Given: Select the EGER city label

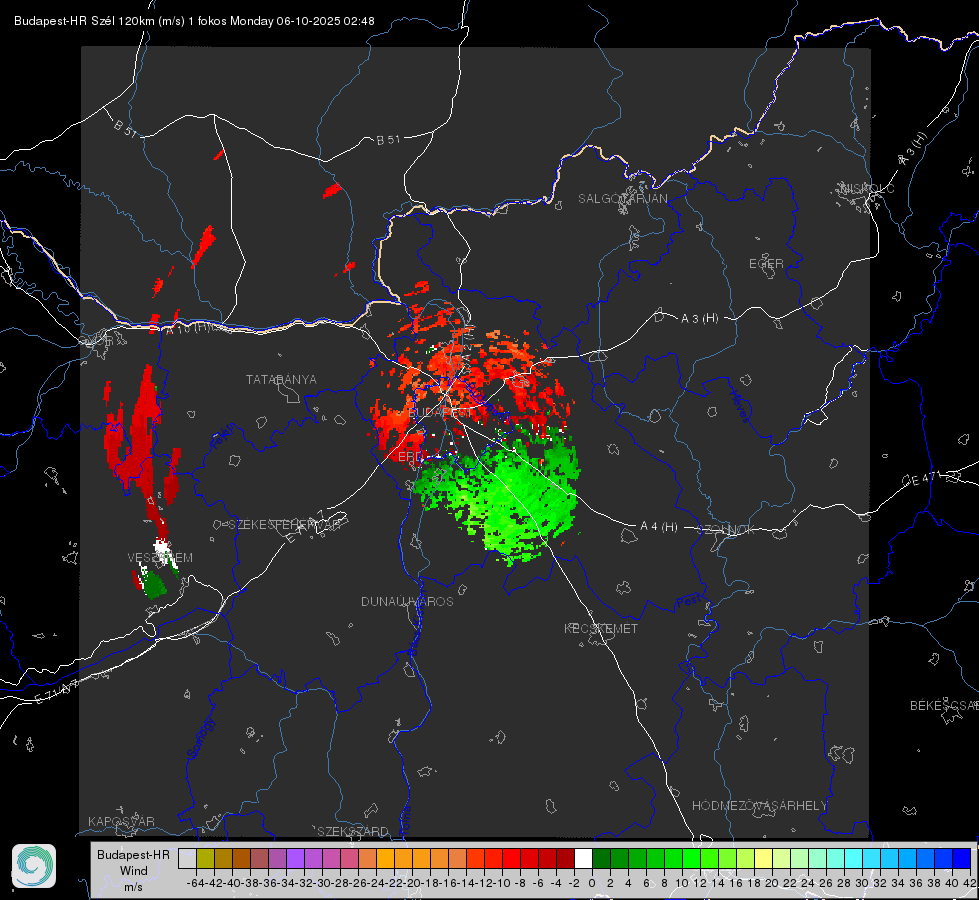Looking at the screenshot, I should 766,264.
